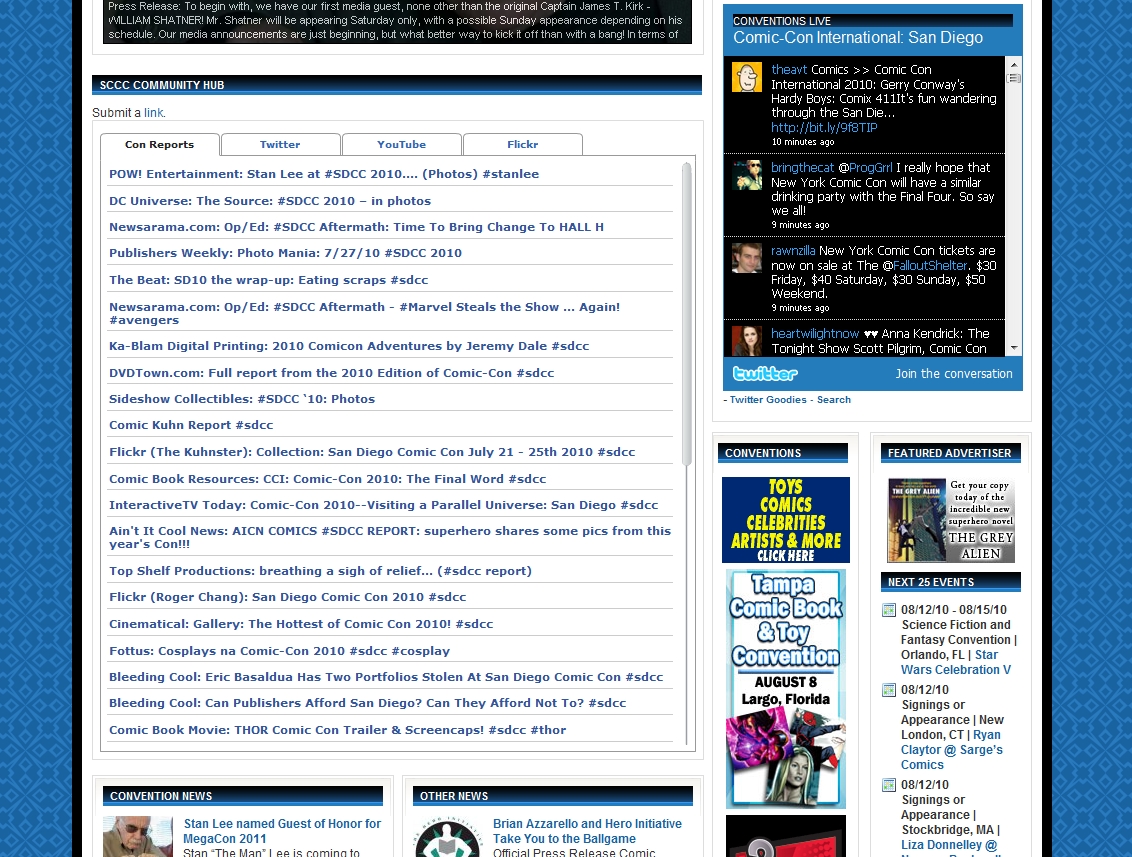Click rawnzilla's avatar photo

746,258
